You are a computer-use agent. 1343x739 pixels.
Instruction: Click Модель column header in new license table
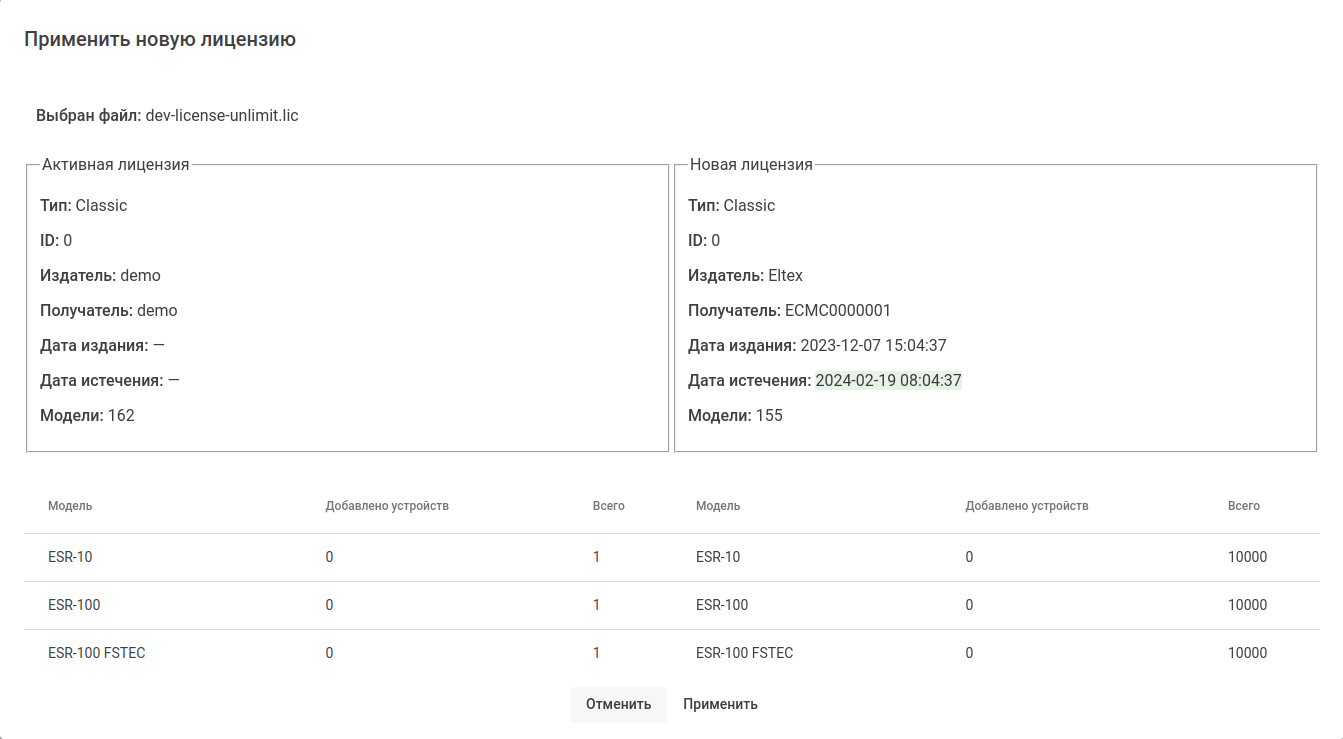point(718,506)
